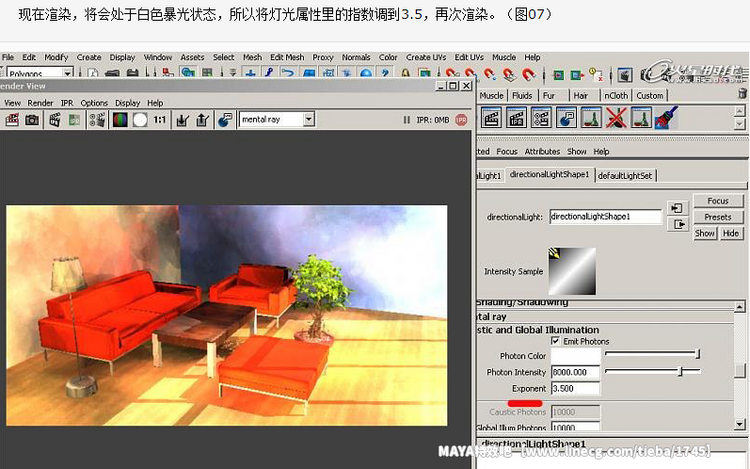Click the crossed-out red X paint shelf icon
Image resolution: width=750 pixels, height=469 pixels.
pyautogui.click(x=616, y=118)
